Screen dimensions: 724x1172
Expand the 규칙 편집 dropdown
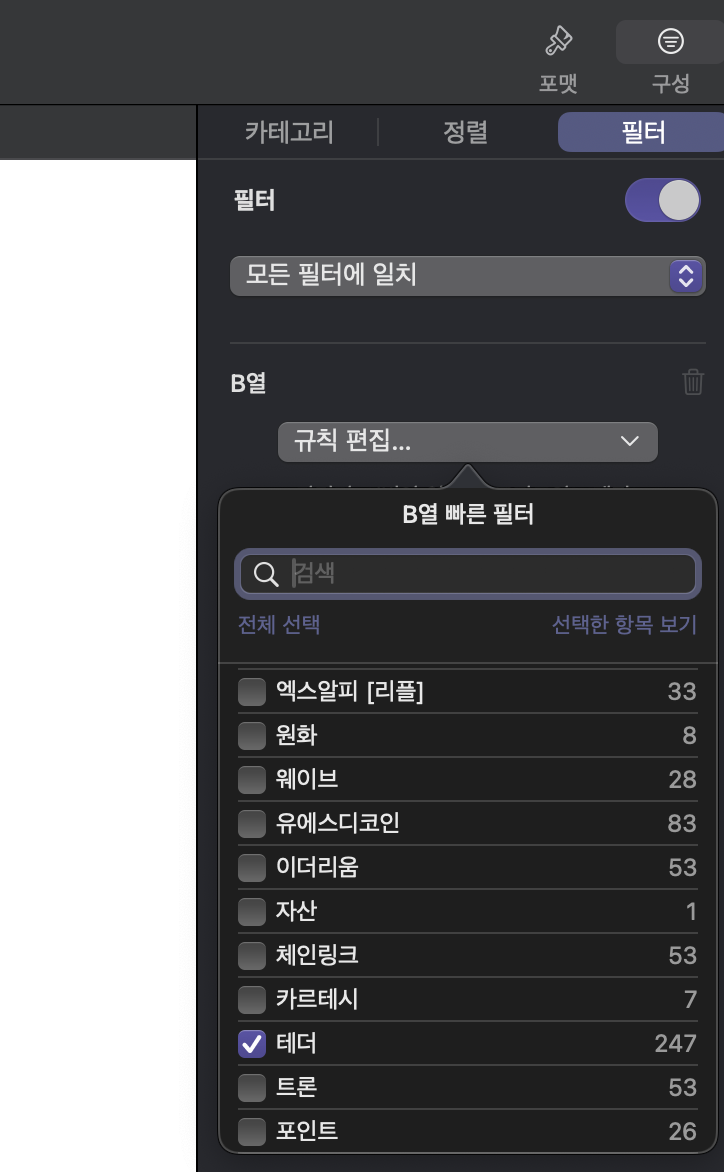click(466, 441)
